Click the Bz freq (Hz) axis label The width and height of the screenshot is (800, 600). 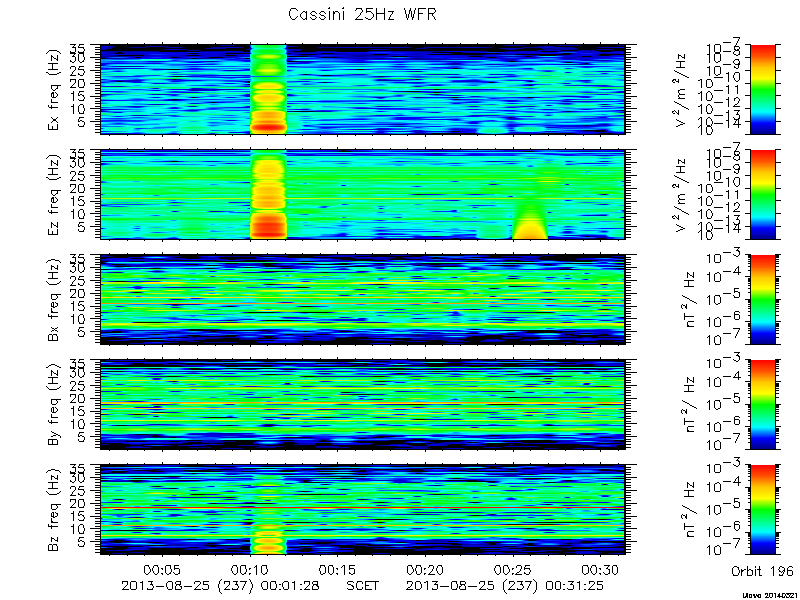(53, 510)
